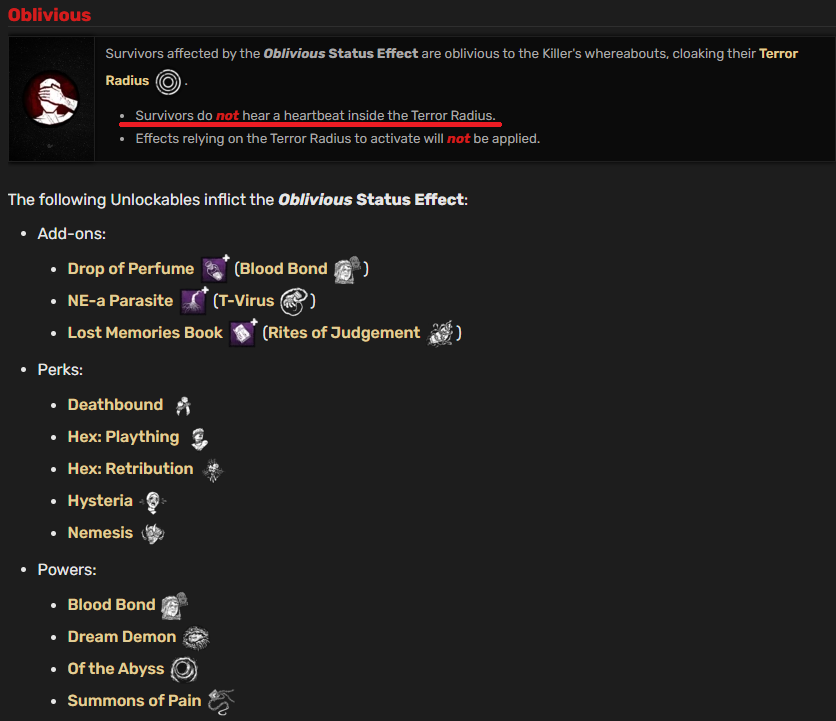
Task: Click the T-Virus power icon
Action: point(294,301)
